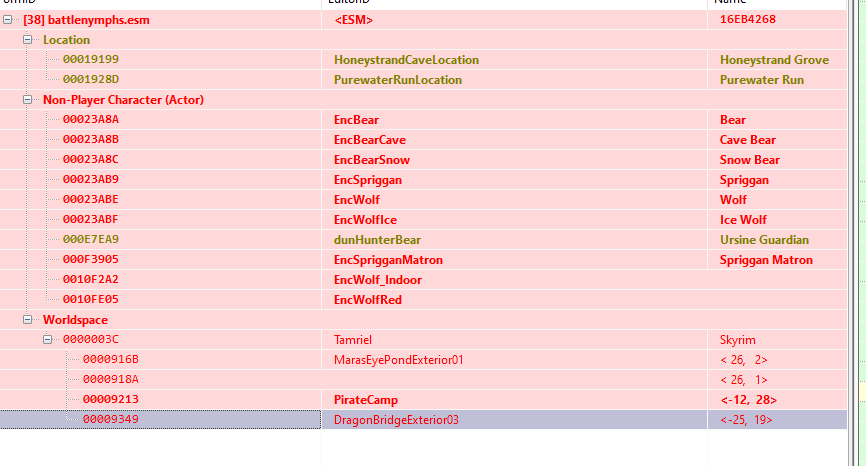
Task: Click the < 26, 2> cell coordinates
Action: click(743, 360)
